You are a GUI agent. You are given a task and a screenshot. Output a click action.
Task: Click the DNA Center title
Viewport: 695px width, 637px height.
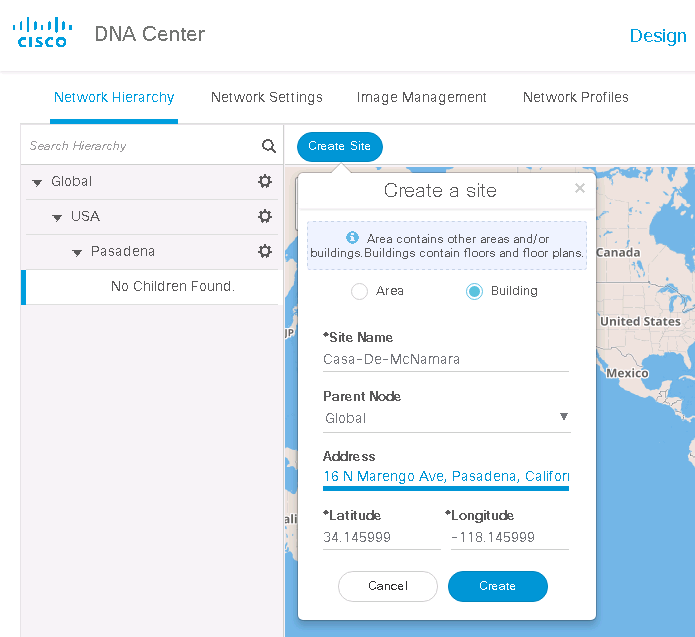pyautogui.click(x=150, y=34)
